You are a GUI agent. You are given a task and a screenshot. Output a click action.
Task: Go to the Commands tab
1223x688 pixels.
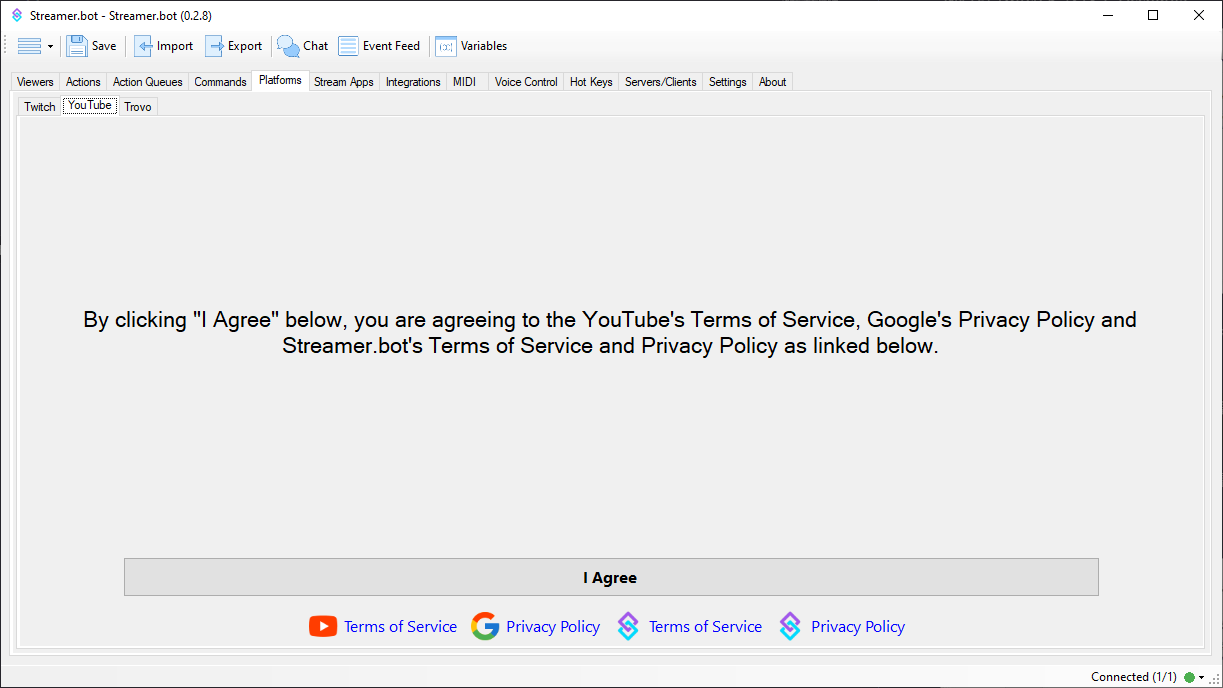(x=220, y=82)
